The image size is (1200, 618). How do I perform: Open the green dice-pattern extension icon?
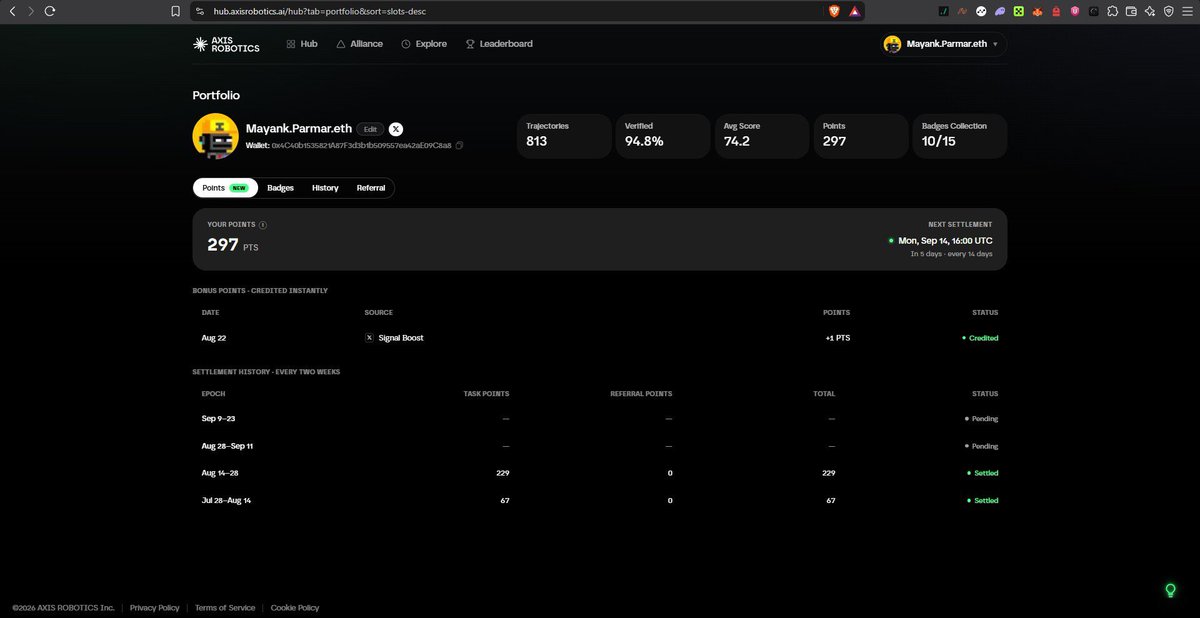1018,11
